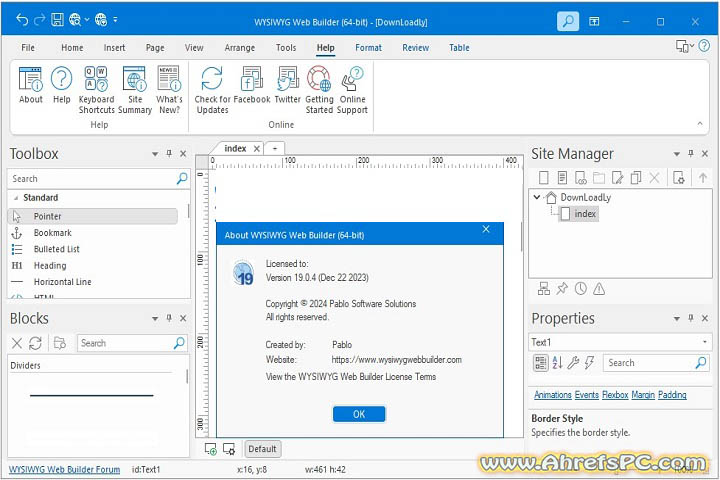This screenshot has width=720, height=480.
Task: Open What's New ribbon button
Action: coord(169,90)
